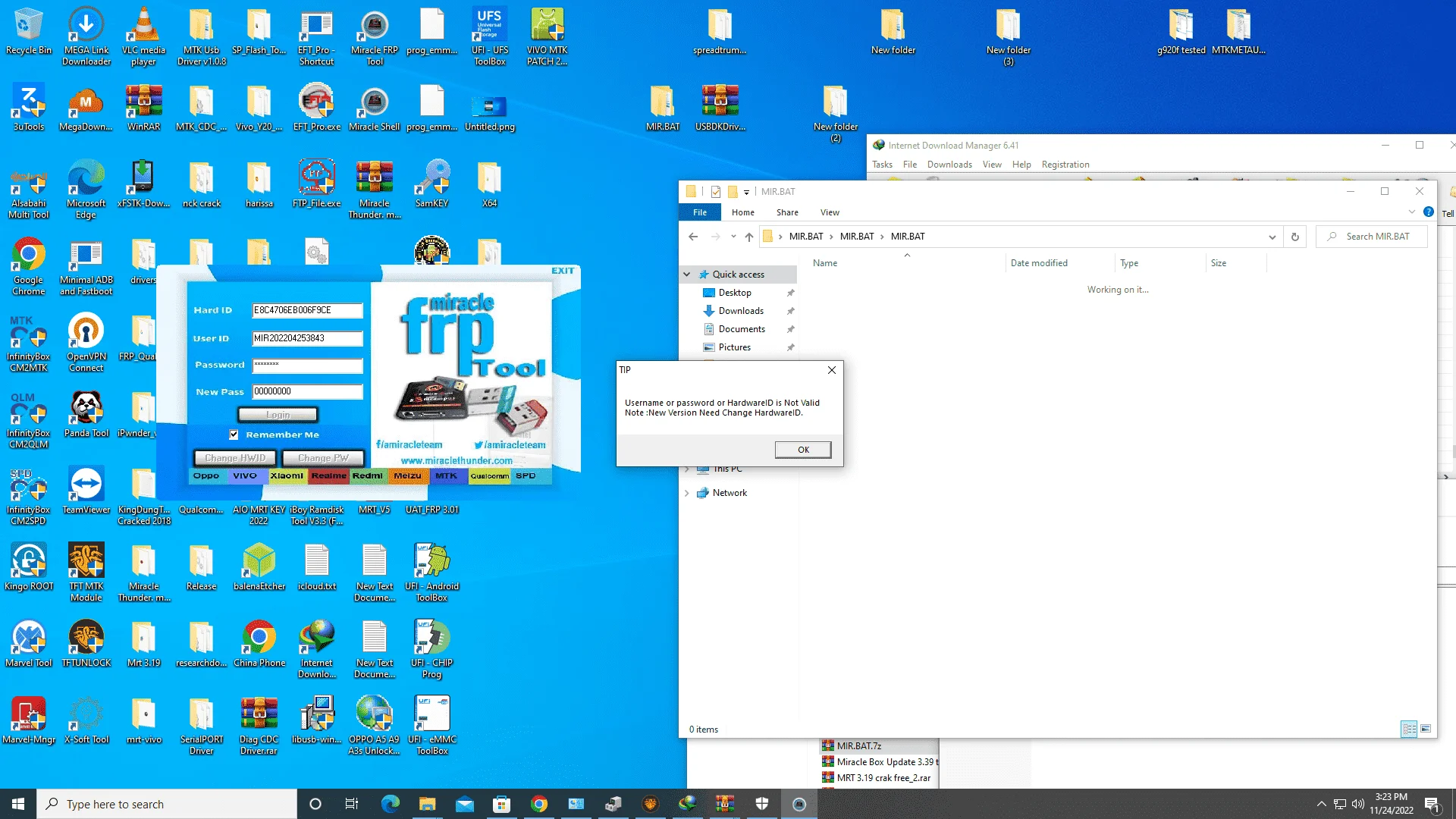The width and height of the screenshot is (1456, 819).
Task: Open Task View on the taskbar
Action: coord(351,804)
